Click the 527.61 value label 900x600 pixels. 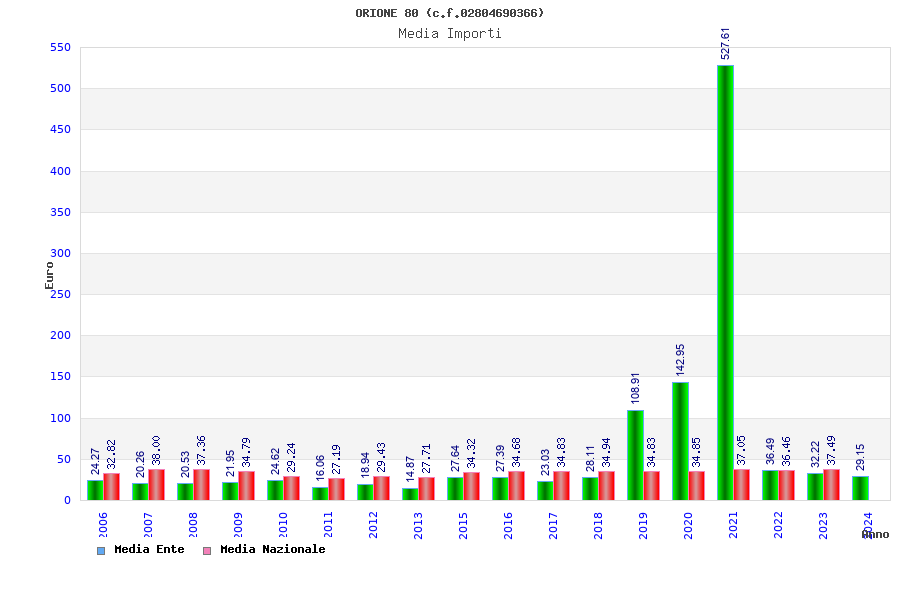726,44
